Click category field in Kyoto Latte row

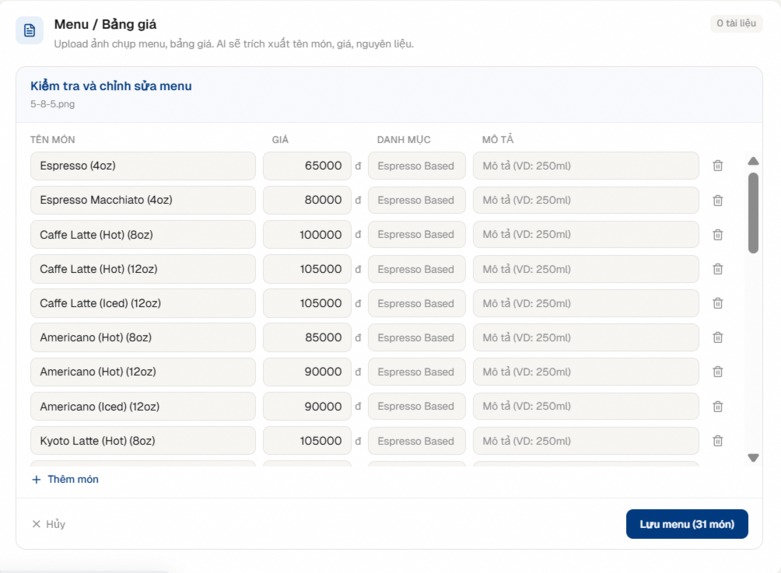(x=417, y=441)
